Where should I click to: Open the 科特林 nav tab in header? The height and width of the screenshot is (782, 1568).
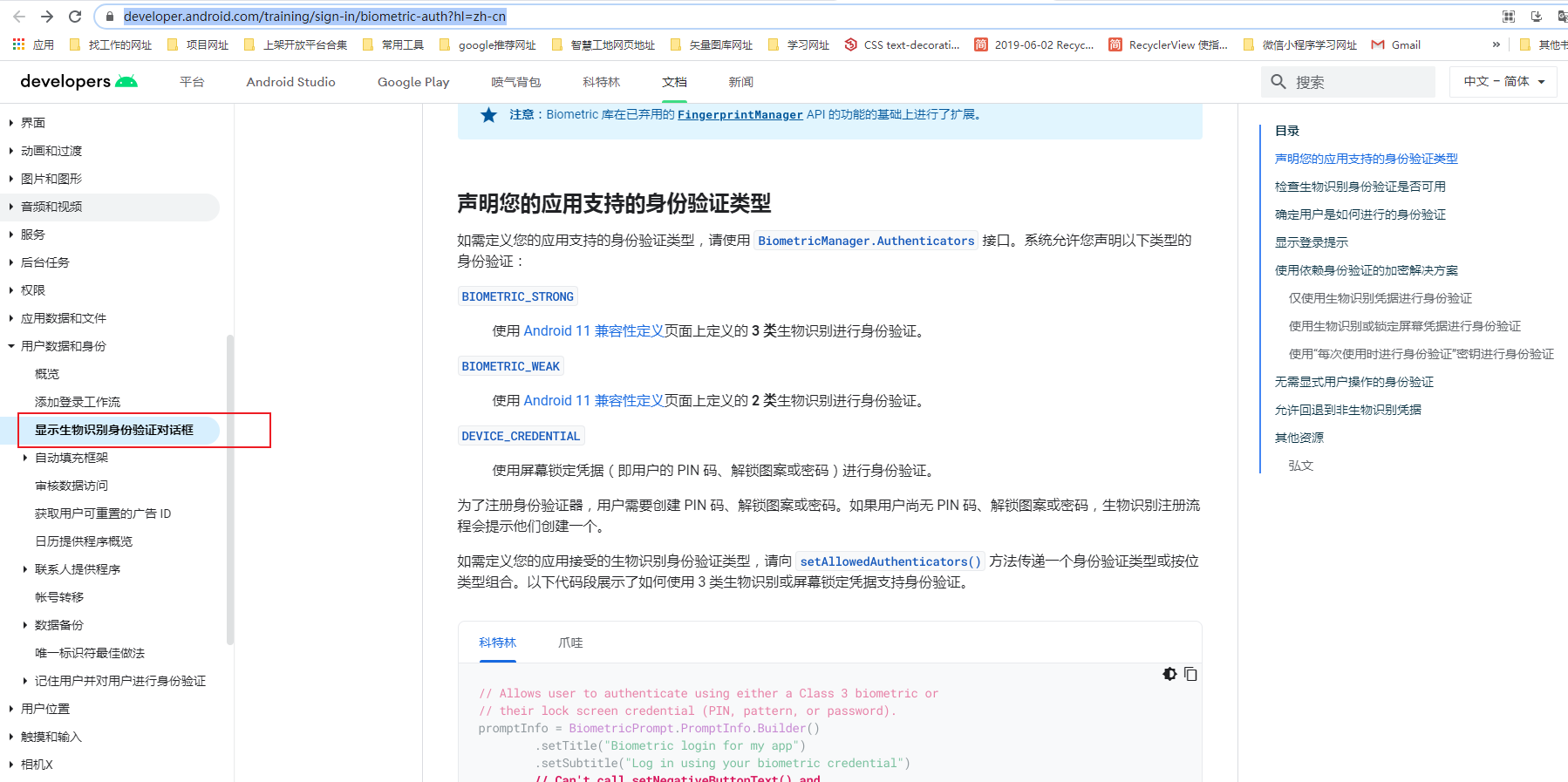(602, 82)
